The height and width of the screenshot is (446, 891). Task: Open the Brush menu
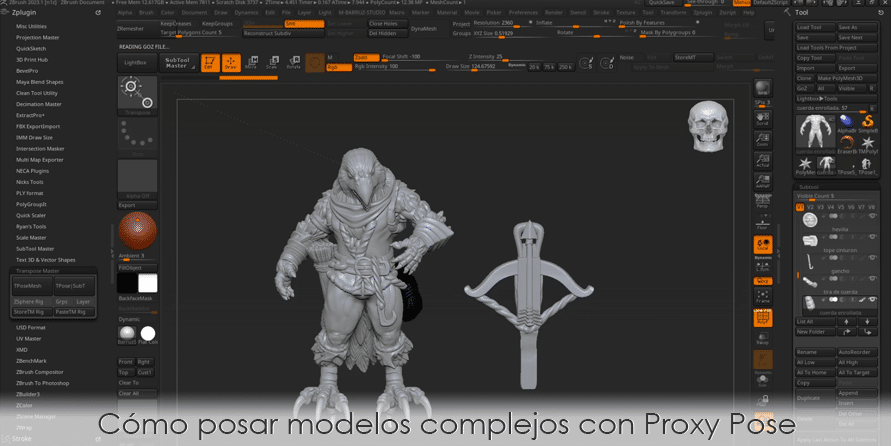click(146, 12)
